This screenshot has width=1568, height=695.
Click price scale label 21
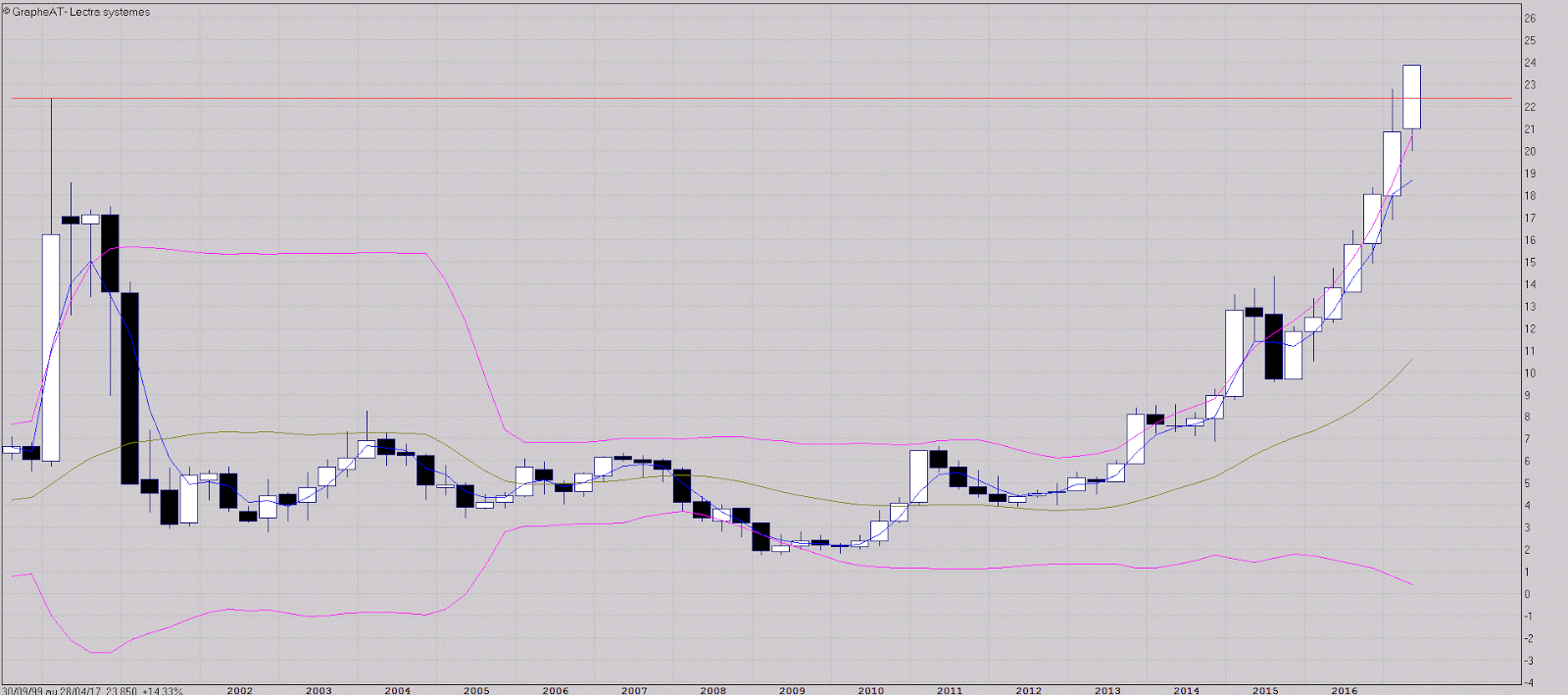(x=1530, y=129)
